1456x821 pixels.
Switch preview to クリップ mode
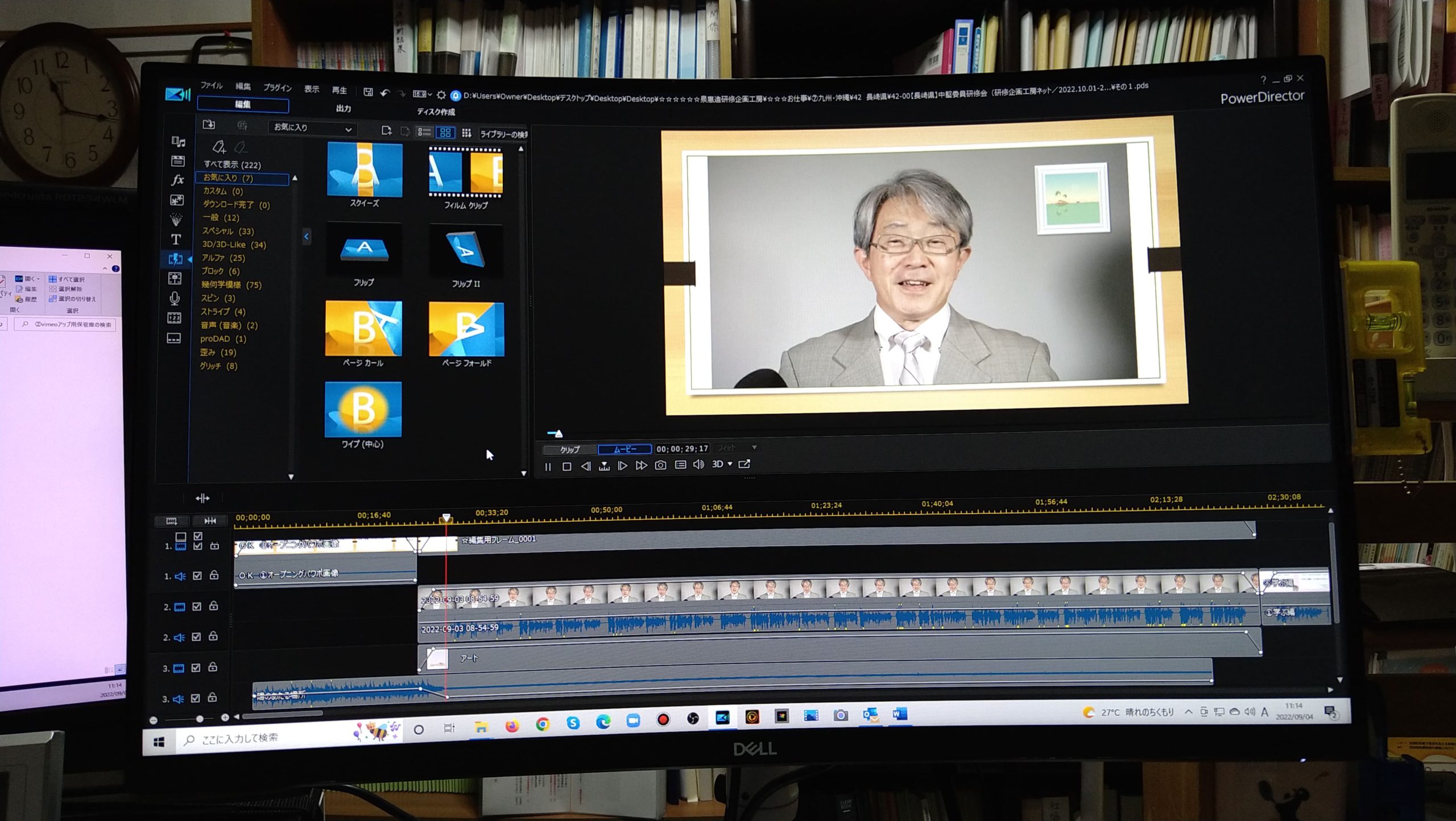point(570,449)
